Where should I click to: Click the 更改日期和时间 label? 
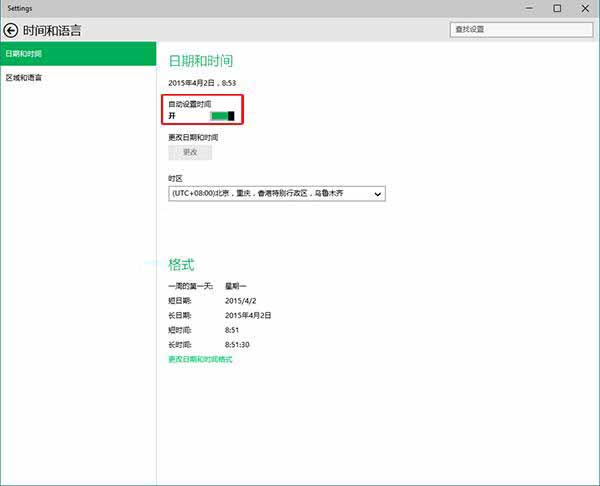pyautogui.click(x=193, y=137)
